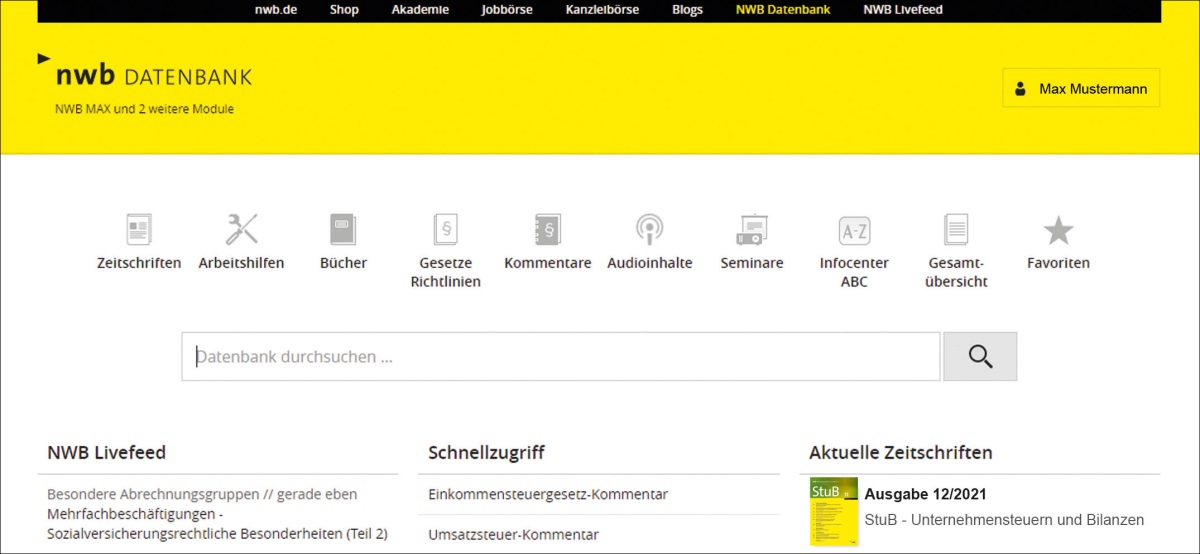This screenshot has width=1200, height=554.
Task: Open Gesetze Richtlinien section icon
Action: (x=445, y=230)
